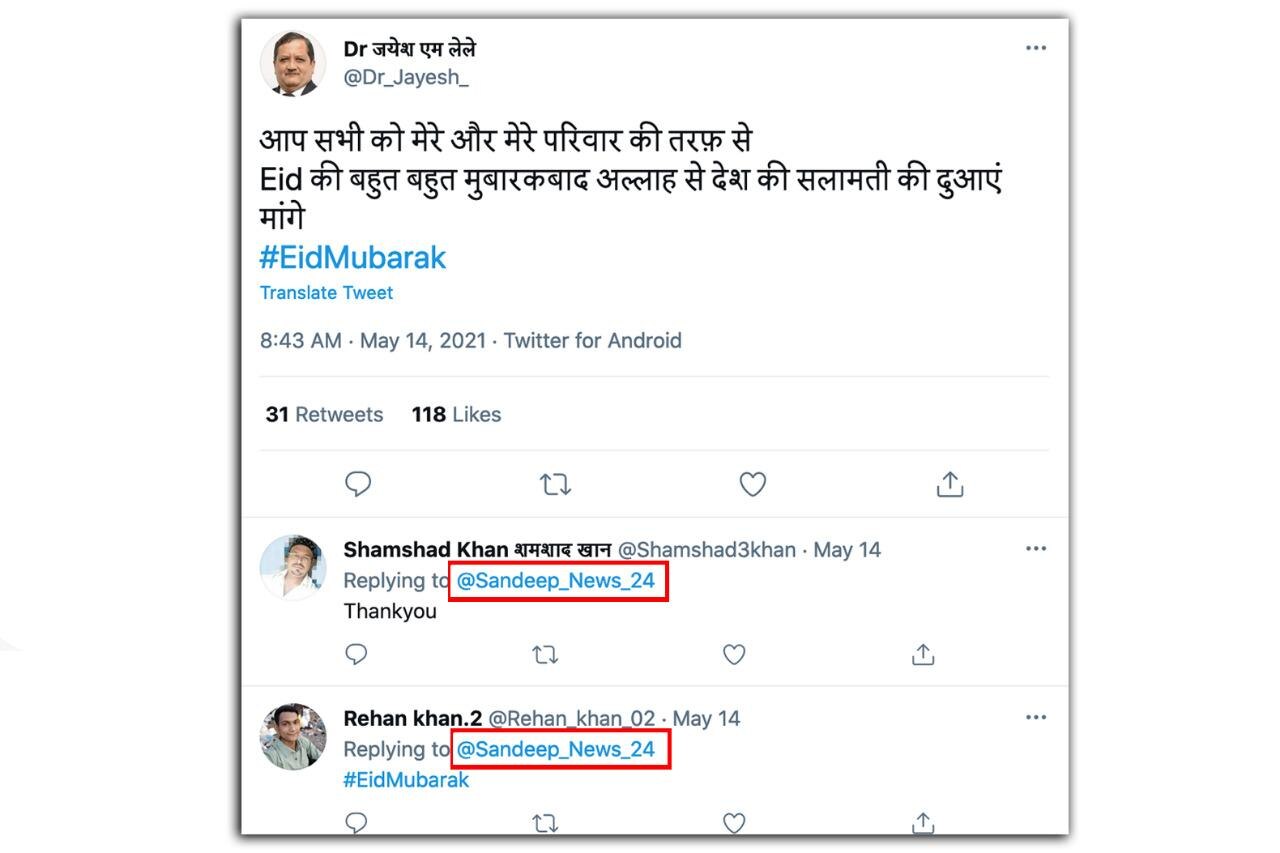Retweet Rehan khan.2's reply

click(x=545, y=823)
